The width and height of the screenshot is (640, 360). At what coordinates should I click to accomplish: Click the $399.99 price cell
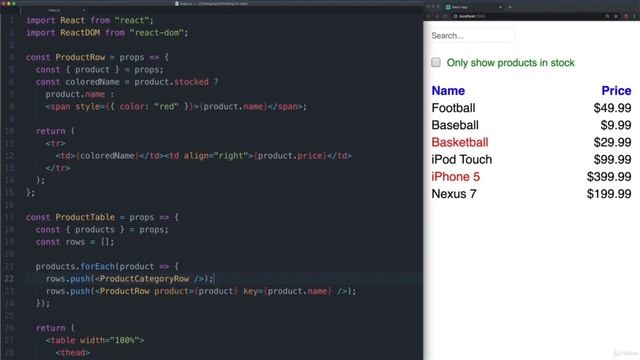pos(609,176)
